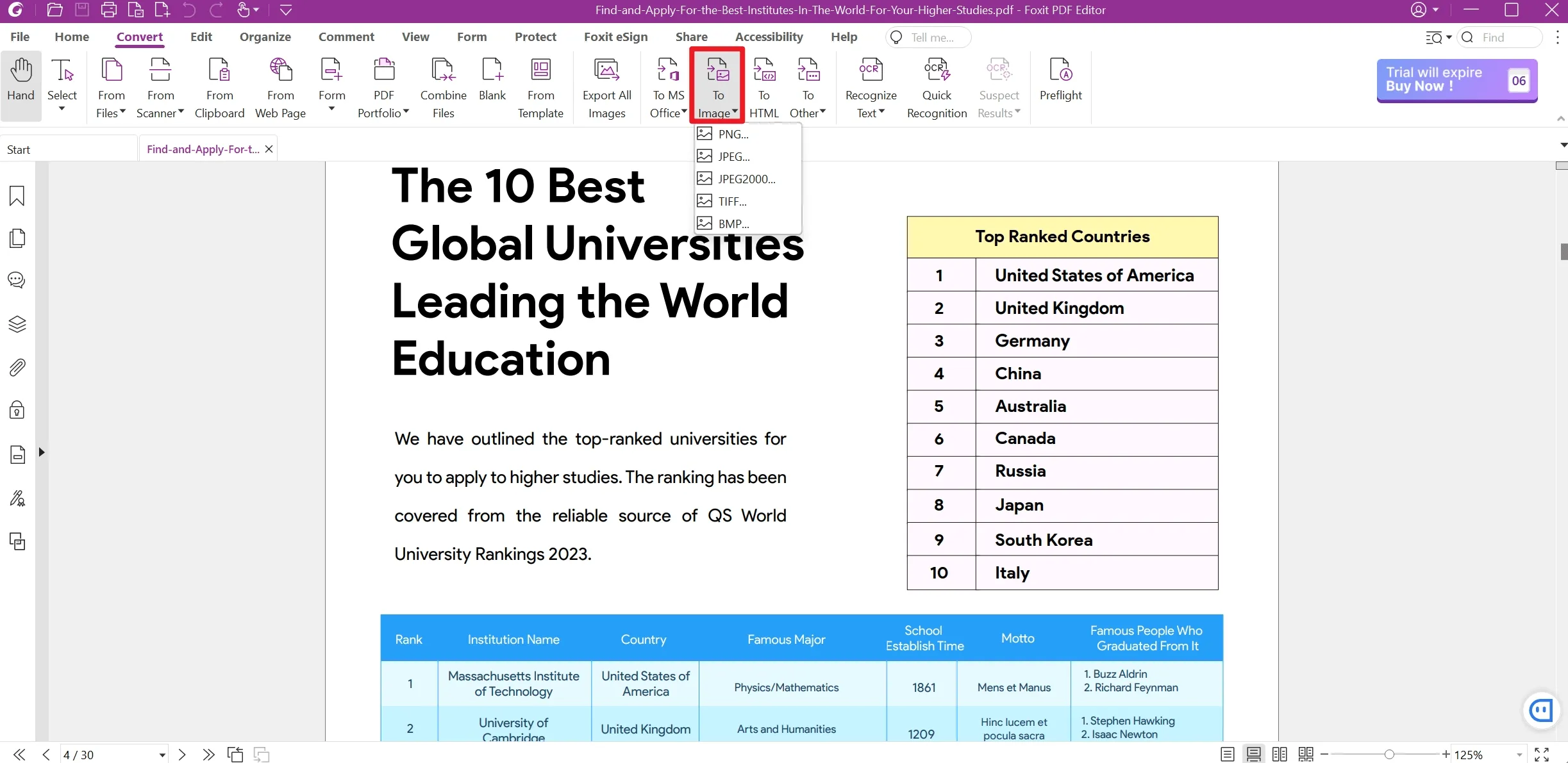Viewport: 1568px width, 763px height.
Task: Select JPEG image export format
Action: pos(735,156)
